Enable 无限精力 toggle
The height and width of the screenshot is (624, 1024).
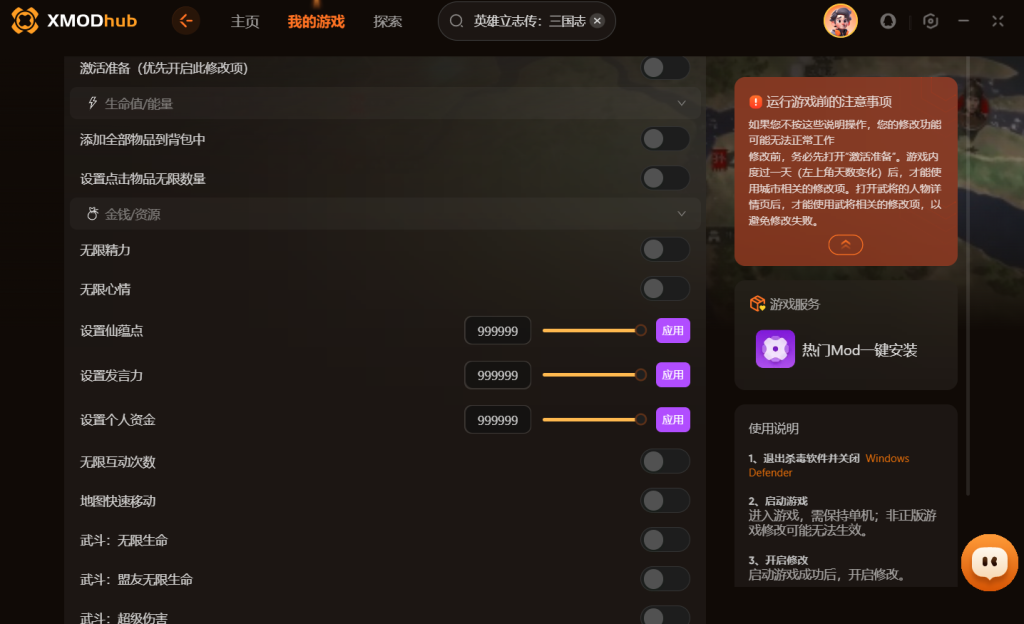coord(665,249)
